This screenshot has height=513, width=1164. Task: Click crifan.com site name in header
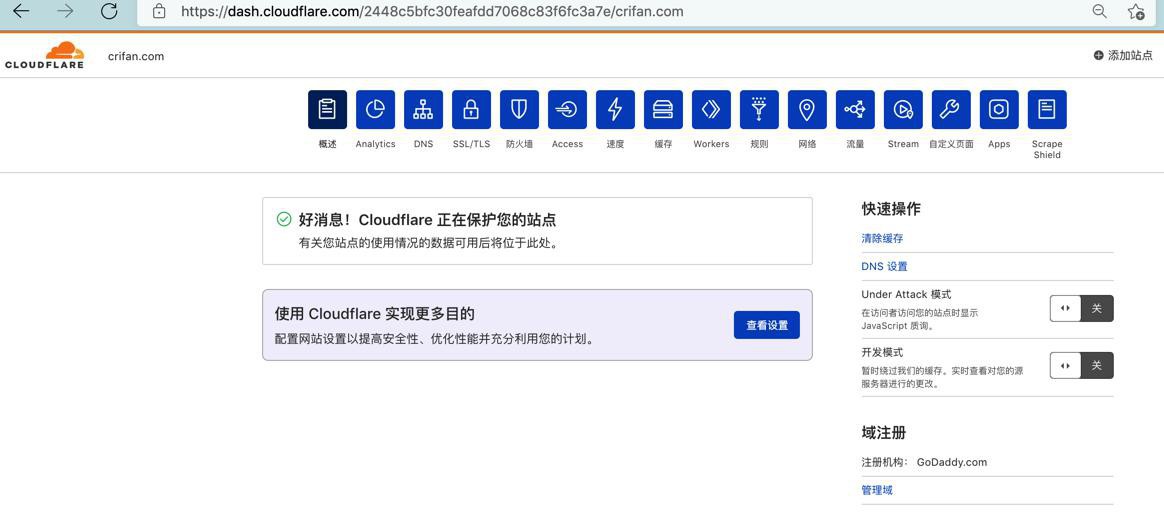(x=136, y=56)
